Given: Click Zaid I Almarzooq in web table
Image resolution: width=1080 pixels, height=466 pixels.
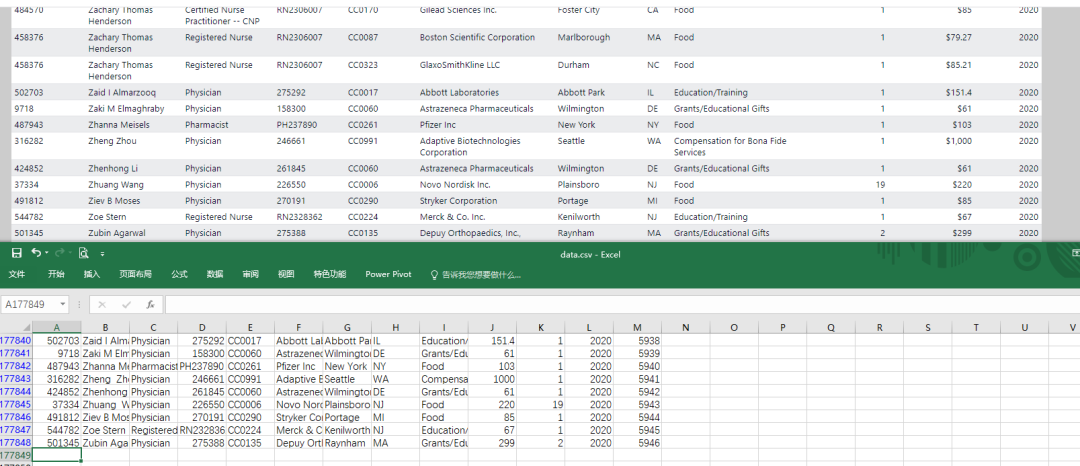Looking at the screenshot, I should 122,92.
